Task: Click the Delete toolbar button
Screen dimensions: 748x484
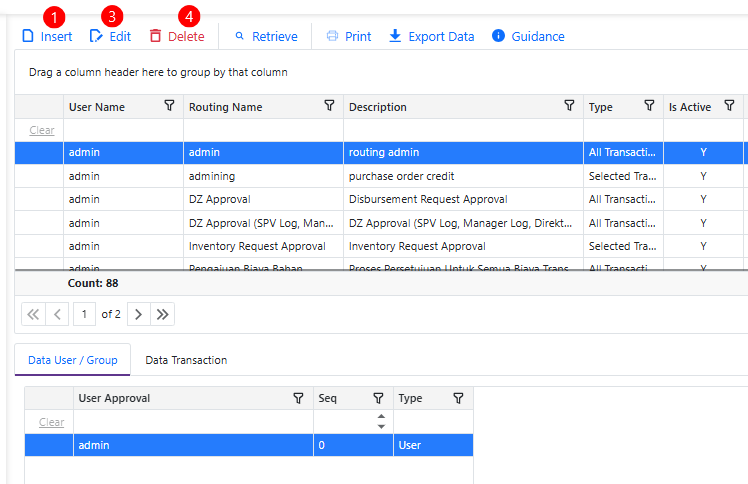Action: click(177, 36)
